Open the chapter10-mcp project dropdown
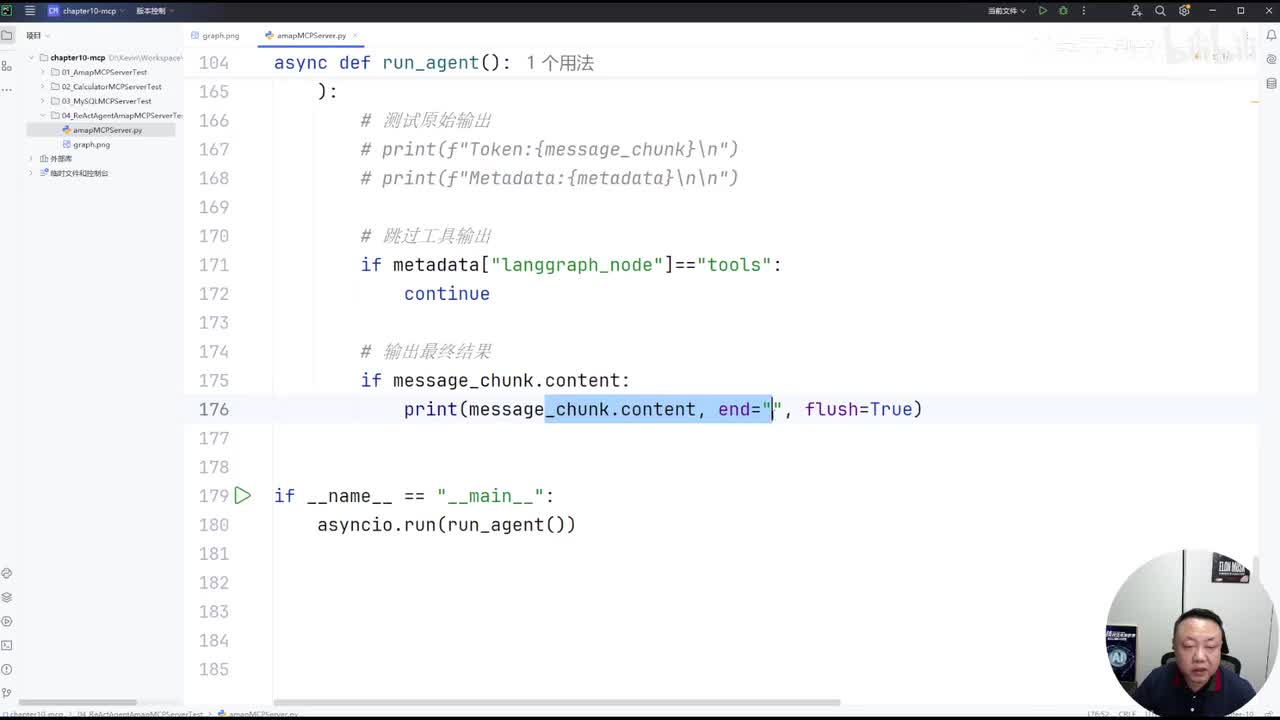Screen dimensions: 1280x720 (x=88, y=11)
